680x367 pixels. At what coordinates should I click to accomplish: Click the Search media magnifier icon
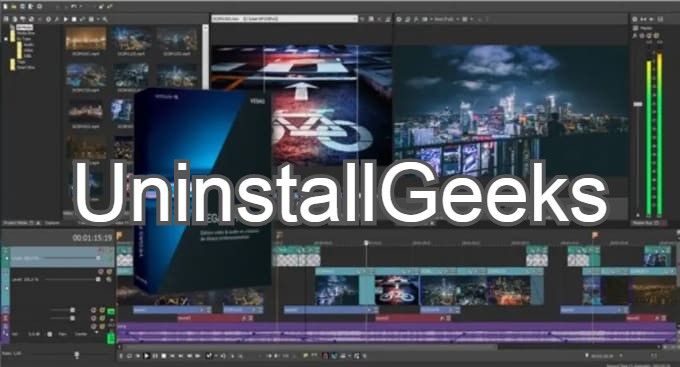(105, 19)
